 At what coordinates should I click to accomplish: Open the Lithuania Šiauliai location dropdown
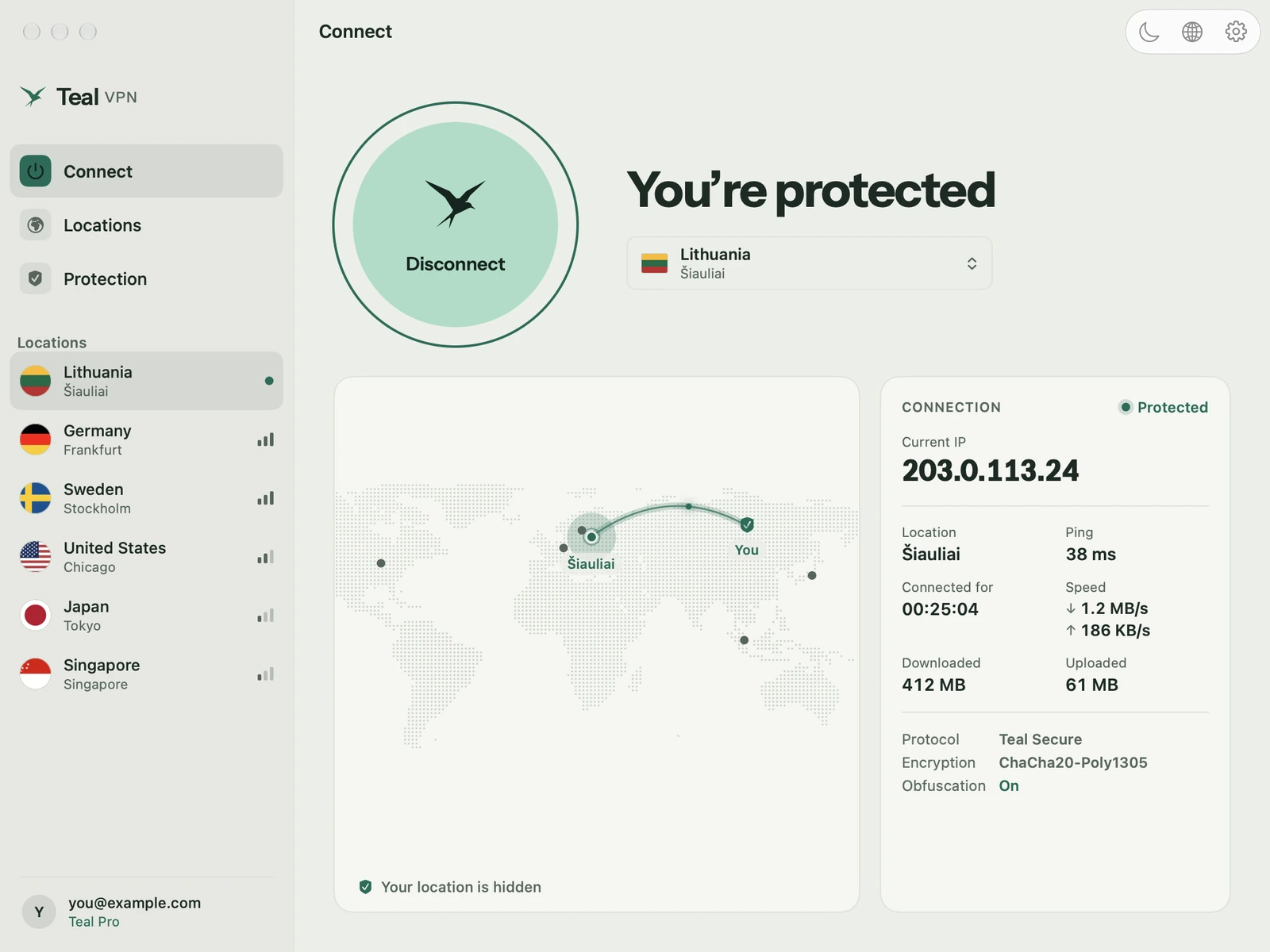[810, 263]
